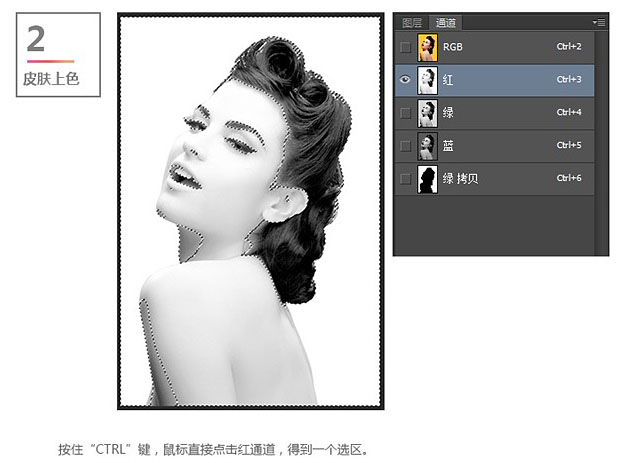Click the Ctrl+5 shortcut label
The width and height of the screenshot is (620, 463).
point(569,145)
